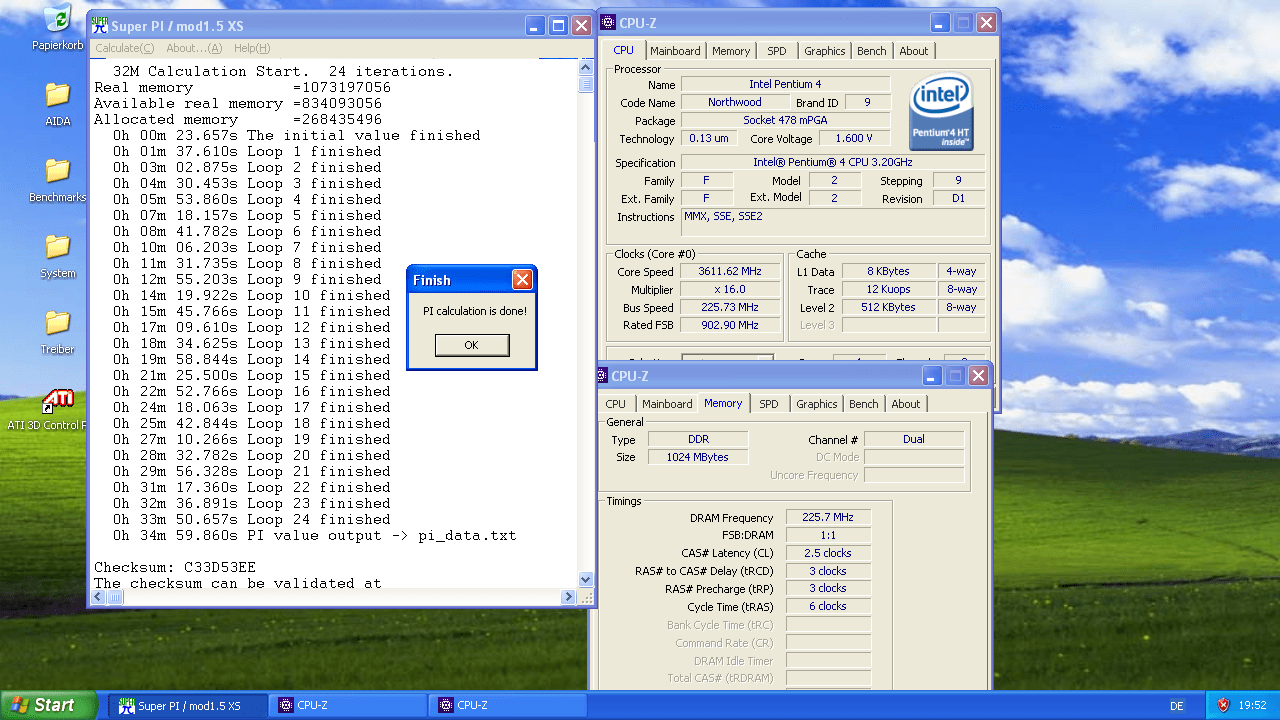Click Super PI horizontal scrollbar left arrow

pos(100,597)
